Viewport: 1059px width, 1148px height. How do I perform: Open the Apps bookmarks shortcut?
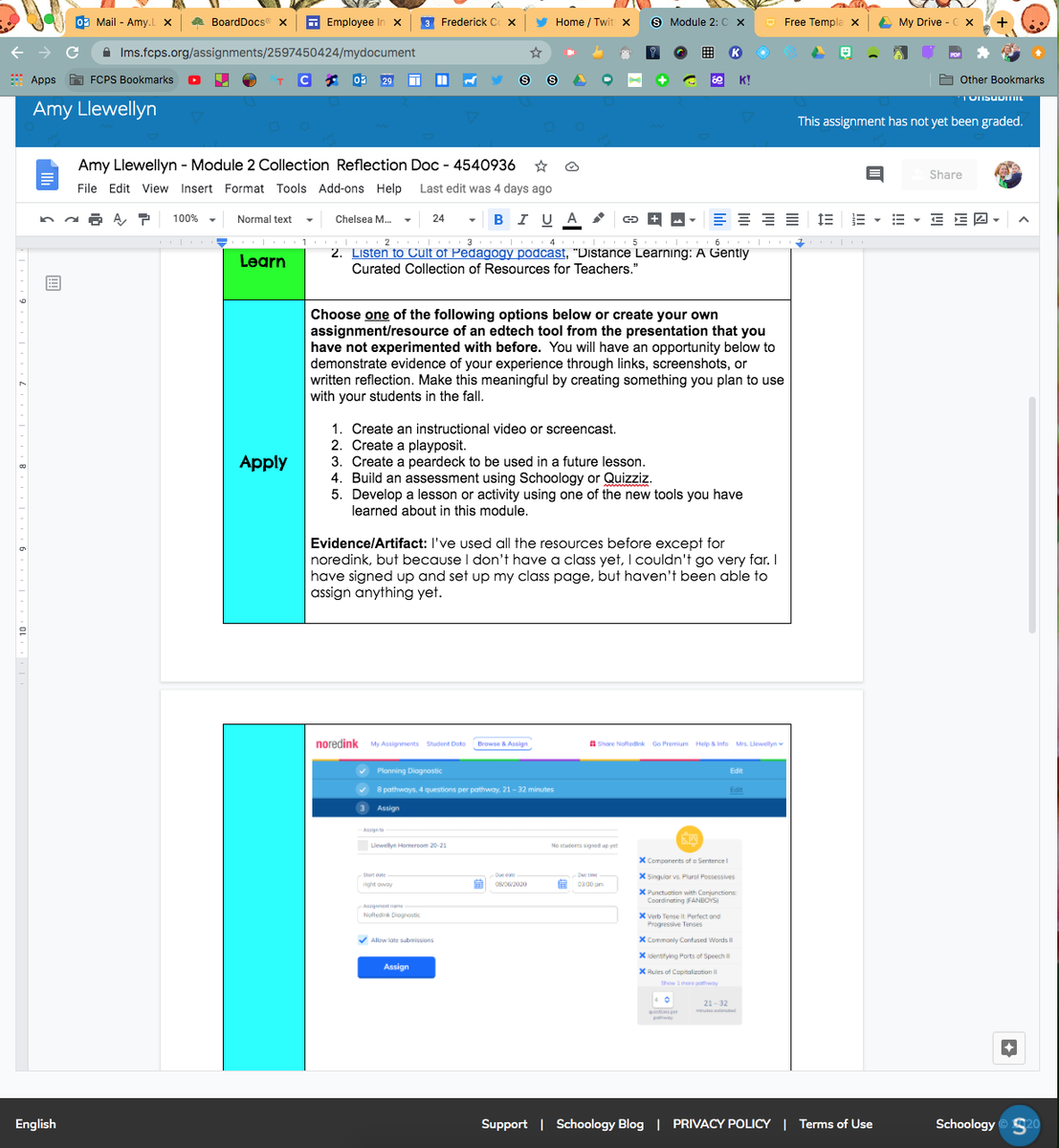(x=33, y=80)
